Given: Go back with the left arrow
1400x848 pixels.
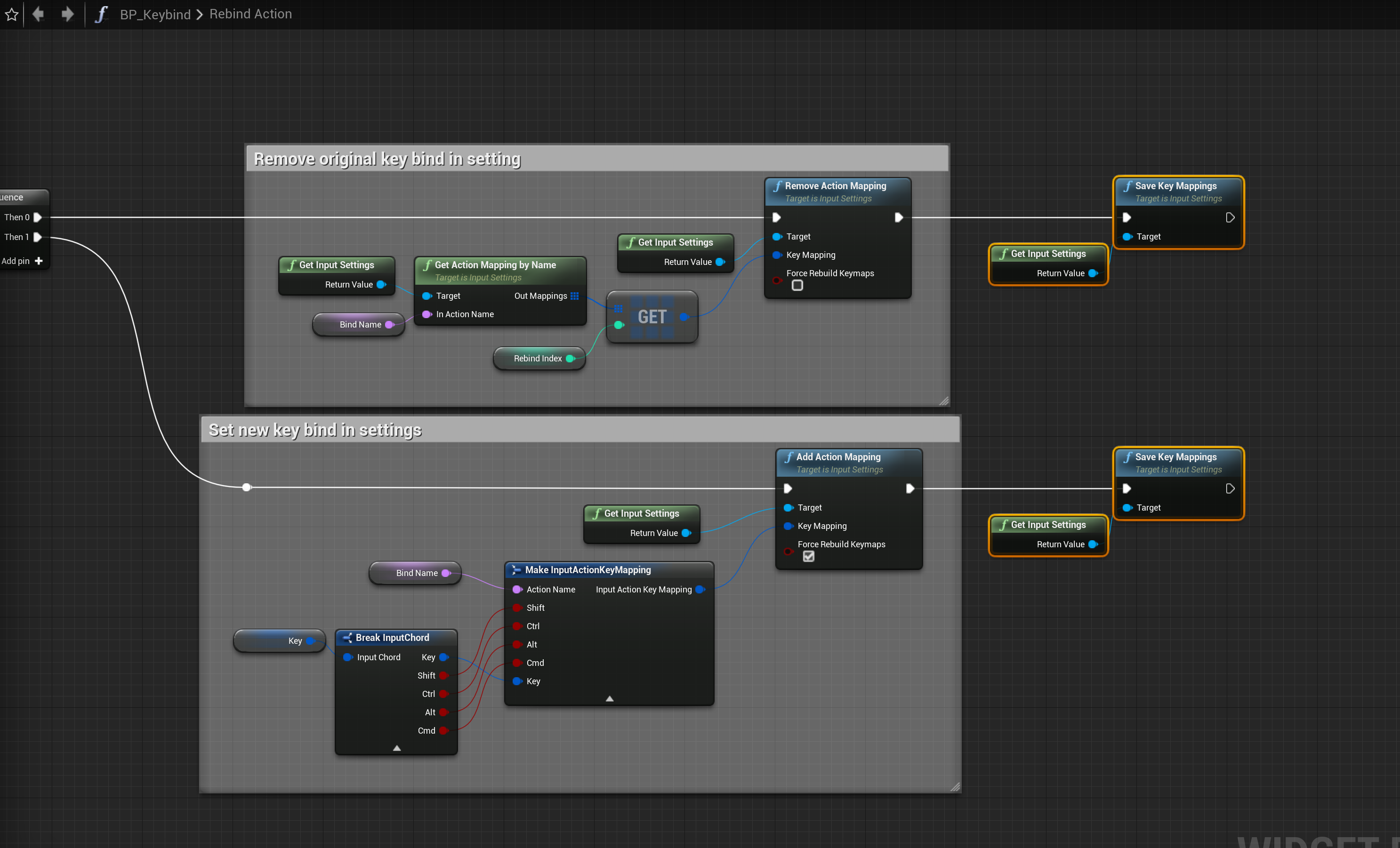Looking at the screenshot, I should pyautogui.click(x=38, y=14).
